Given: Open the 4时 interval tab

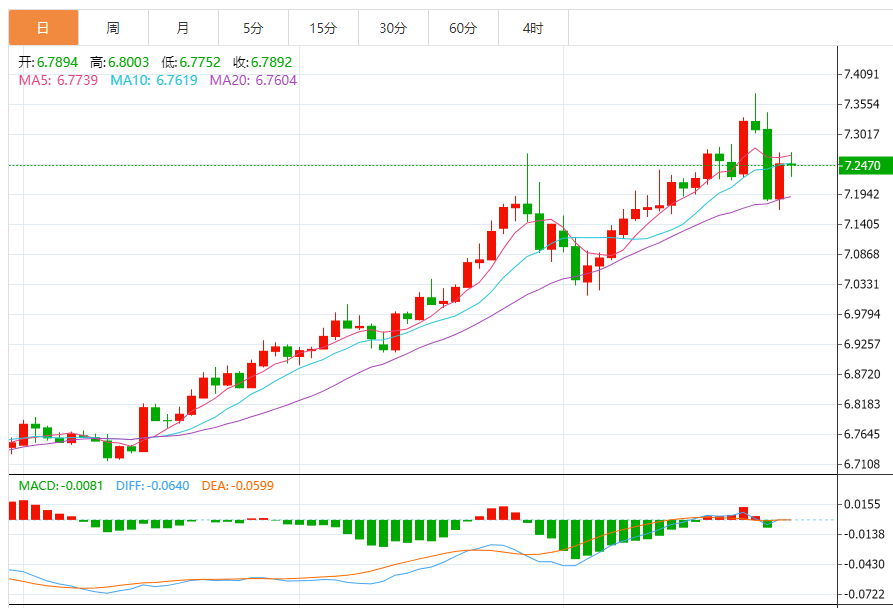Looking at the screenshot, I should coord(534,27).
